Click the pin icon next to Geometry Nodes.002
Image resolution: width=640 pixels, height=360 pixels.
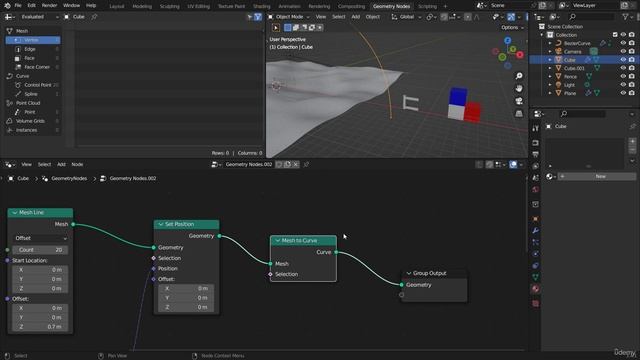point(306,164)
